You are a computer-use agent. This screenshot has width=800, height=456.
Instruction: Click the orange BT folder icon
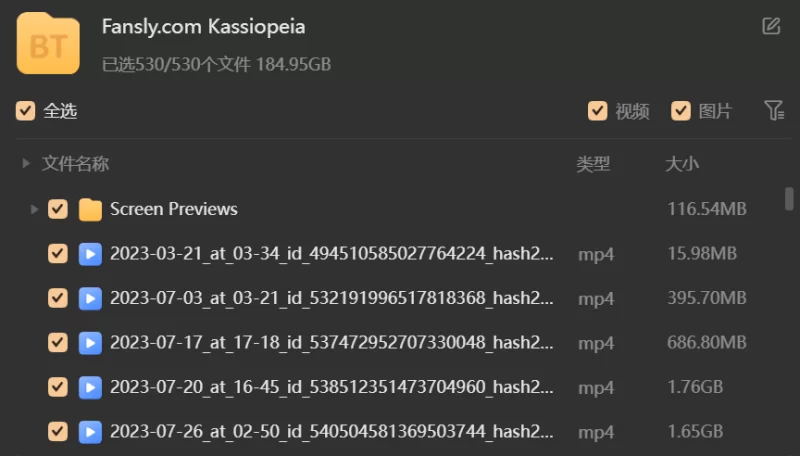pos(48,44)
